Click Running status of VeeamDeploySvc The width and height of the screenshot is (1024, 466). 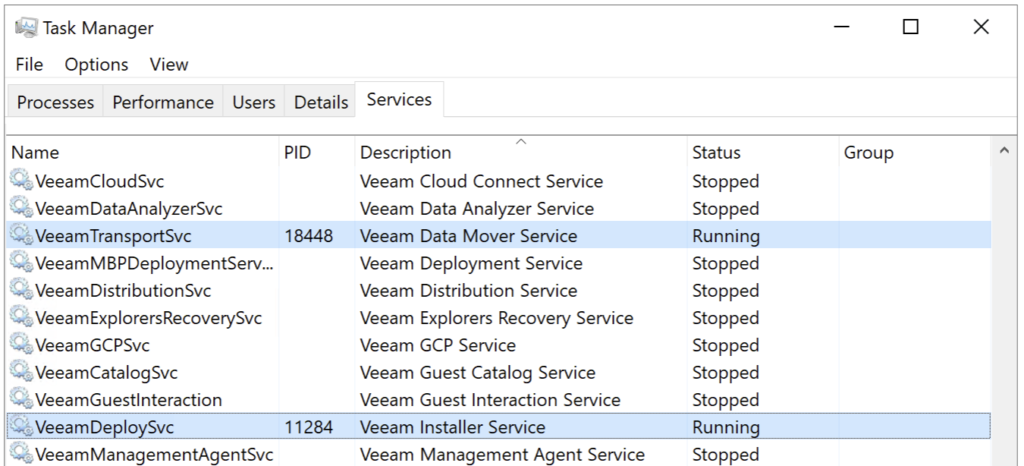tap(726, 427)
